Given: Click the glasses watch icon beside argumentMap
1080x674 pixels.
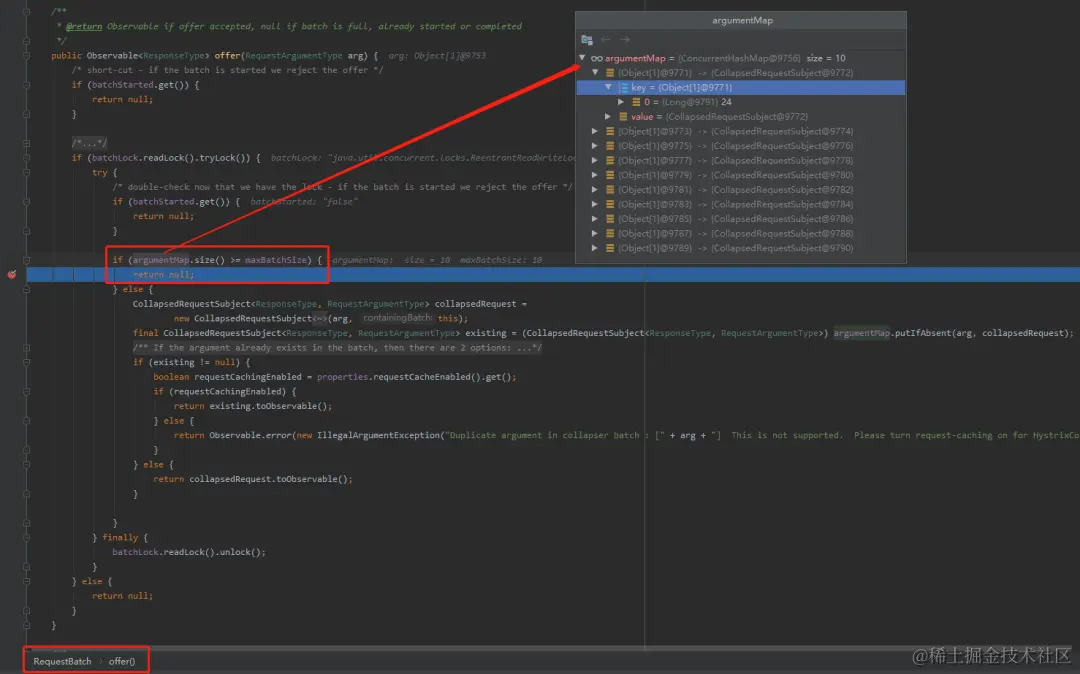Looking at the screenshot, I should point(596,59).
